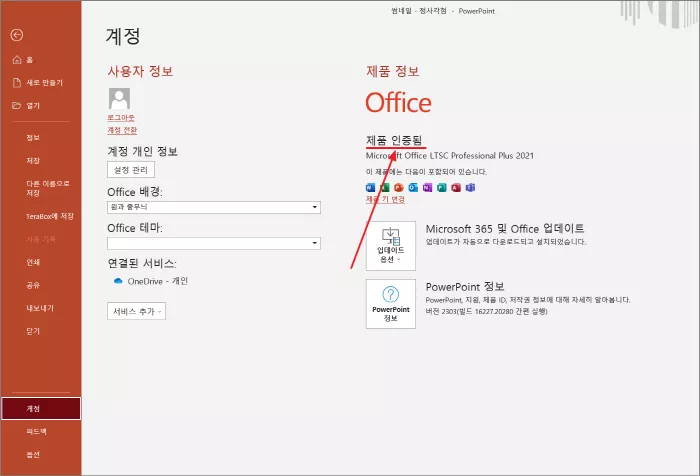Click the Word app icon

pos(371,188)
